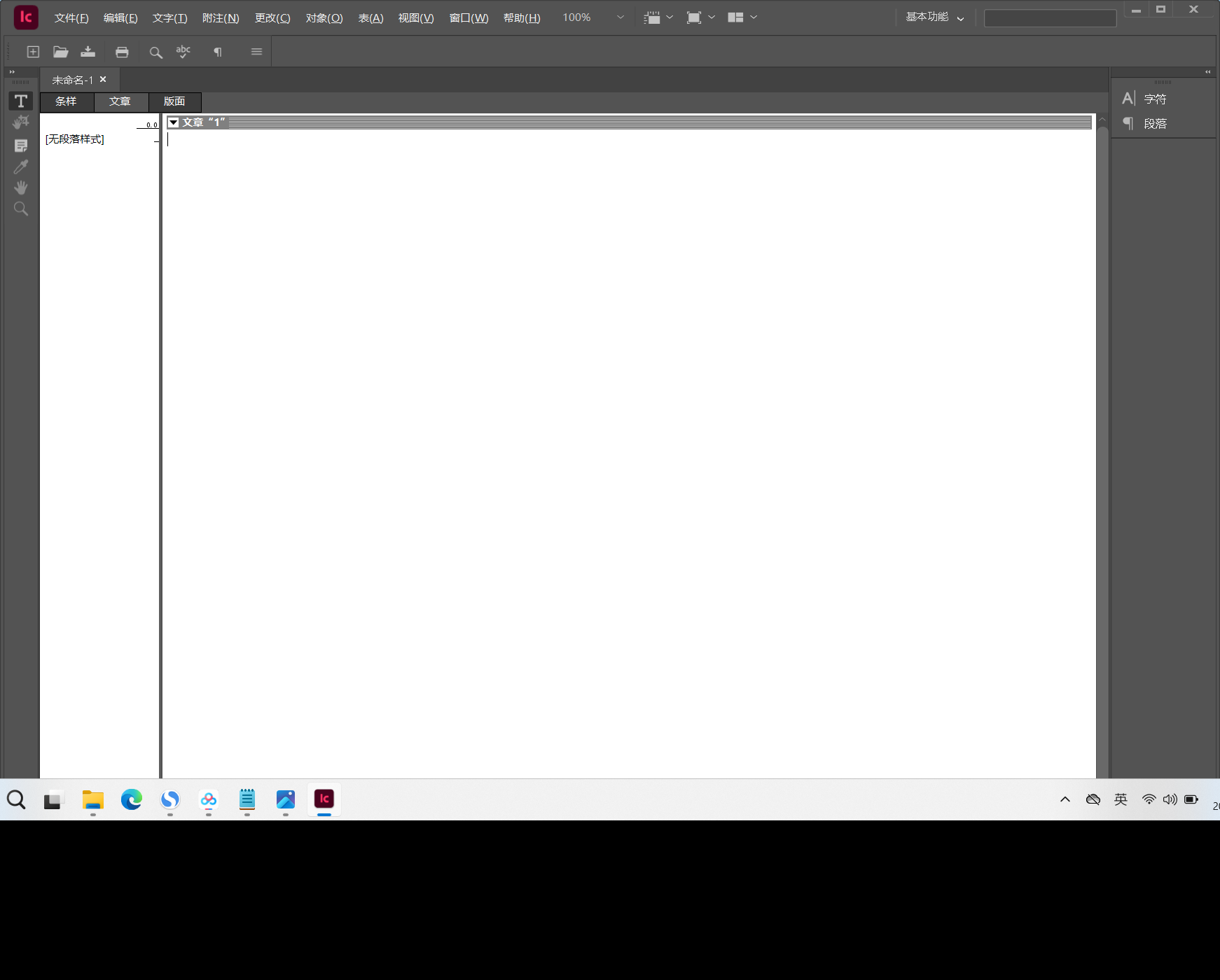Click the New document icon
1220x980 pixels.
tap(33, 52)
